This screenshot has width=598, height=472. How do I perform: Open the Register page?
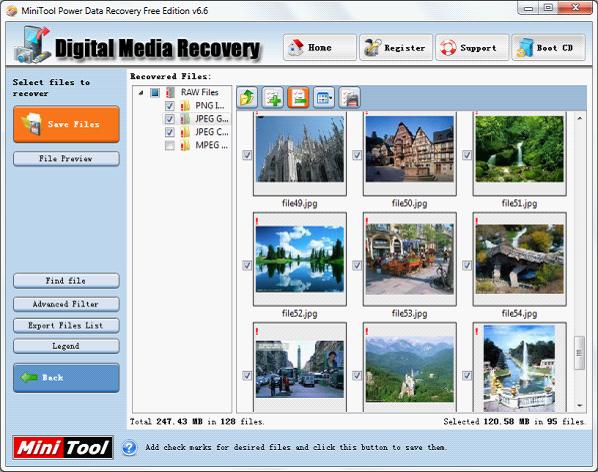point(396,48)
